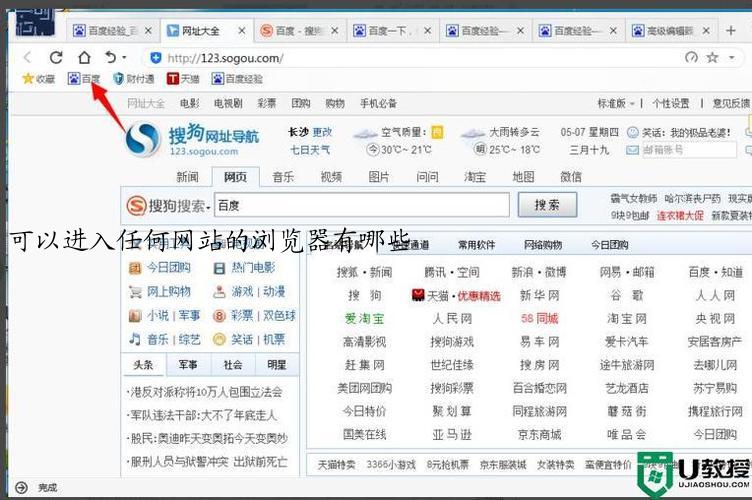This screenshot has width=752, height=500.
Task: Click the 邮箱帐号 input field
Action: tap(689, 150)
